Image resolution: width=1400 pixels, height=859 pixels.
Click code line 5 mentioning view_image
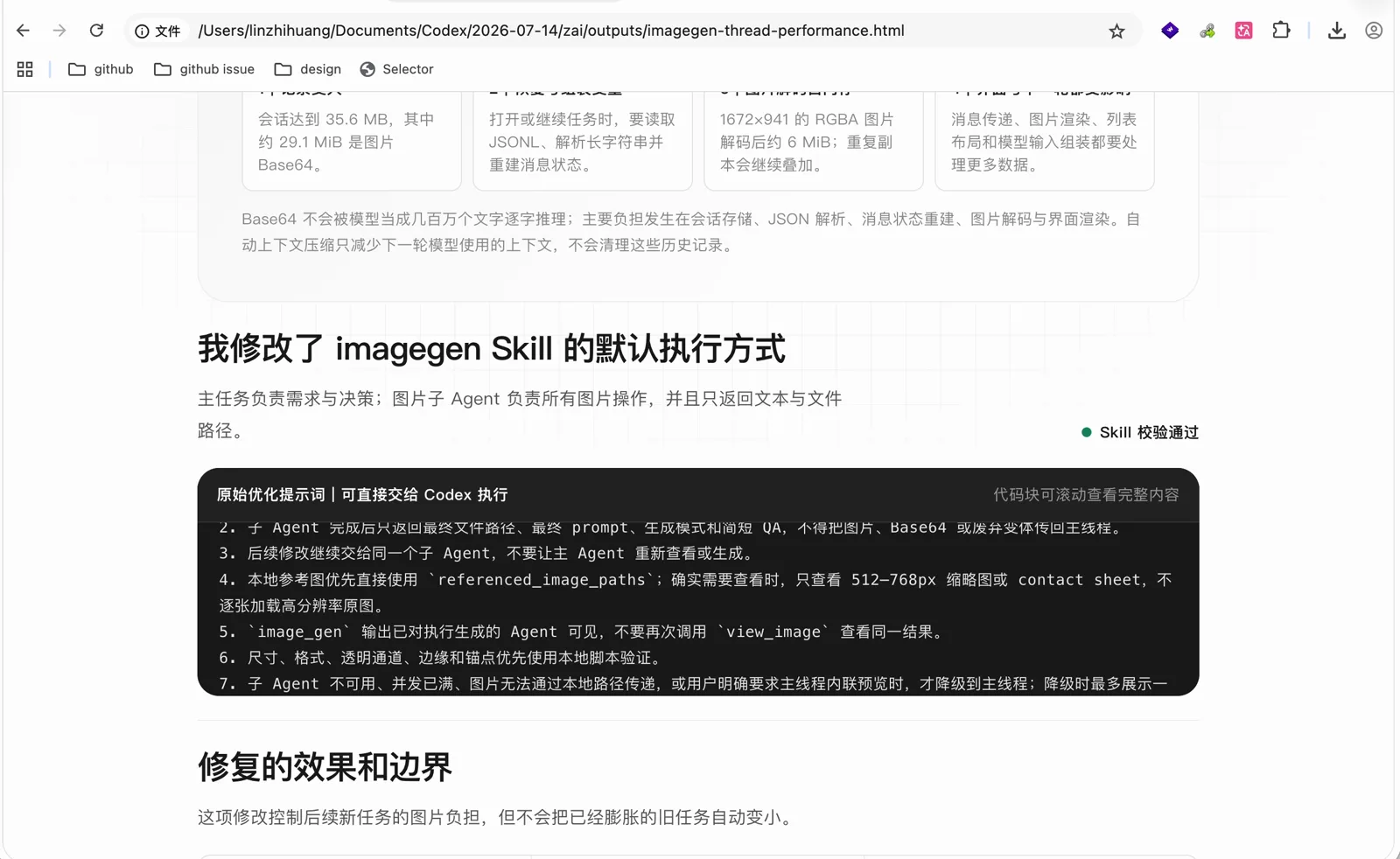tap(582, 632)
